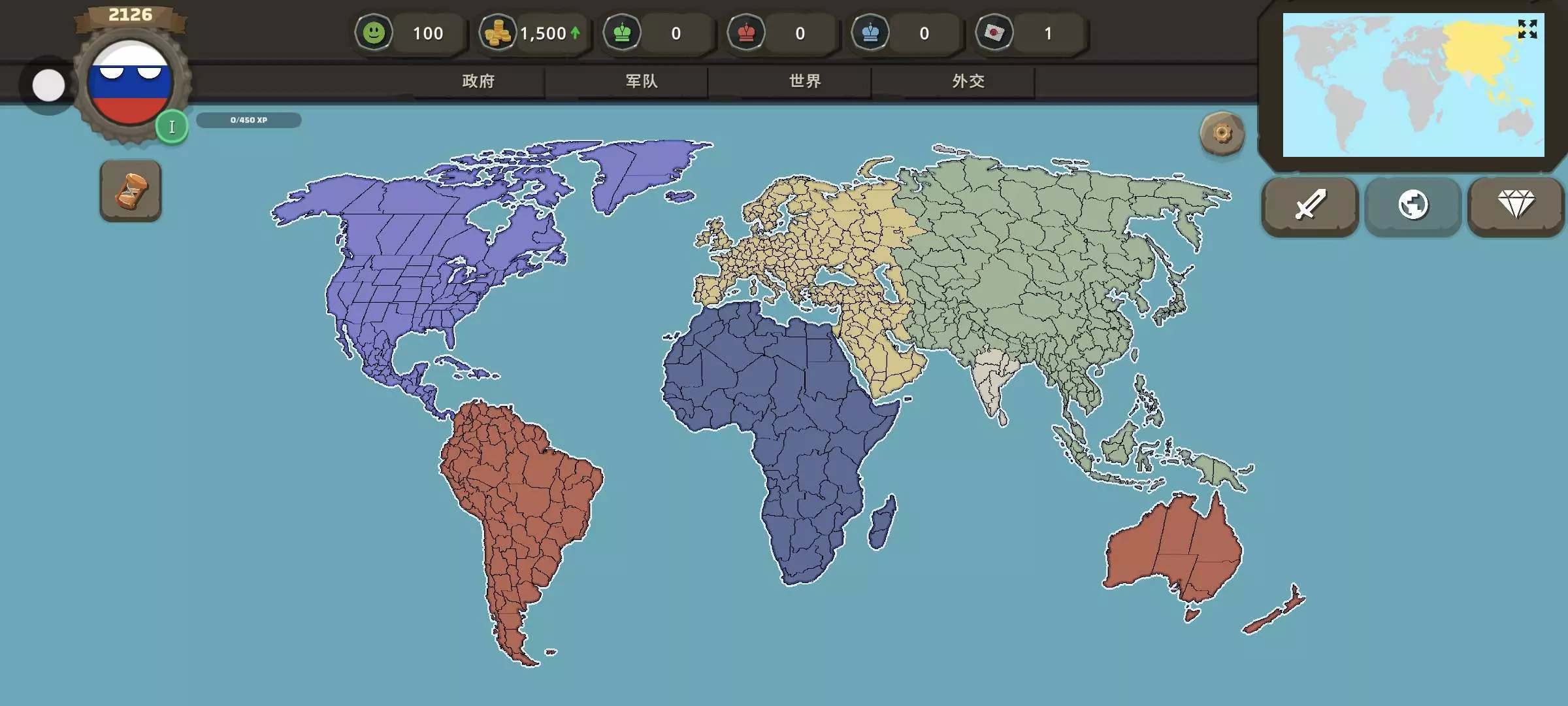Click the blue crown counter icon
This screenshot has width=1568, height=706.
870,33
